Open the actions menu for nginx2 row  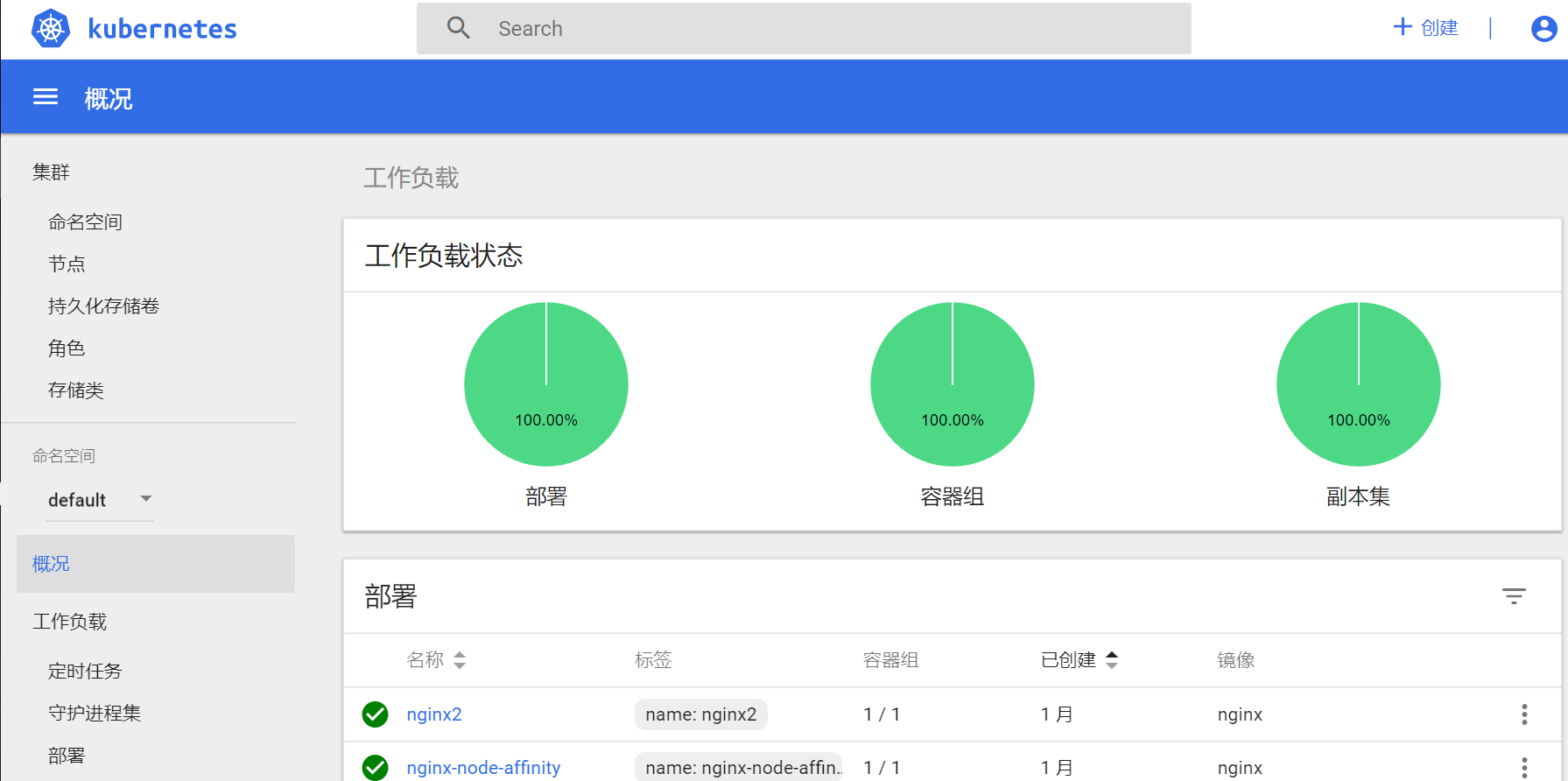click(x=1524, y=714)
